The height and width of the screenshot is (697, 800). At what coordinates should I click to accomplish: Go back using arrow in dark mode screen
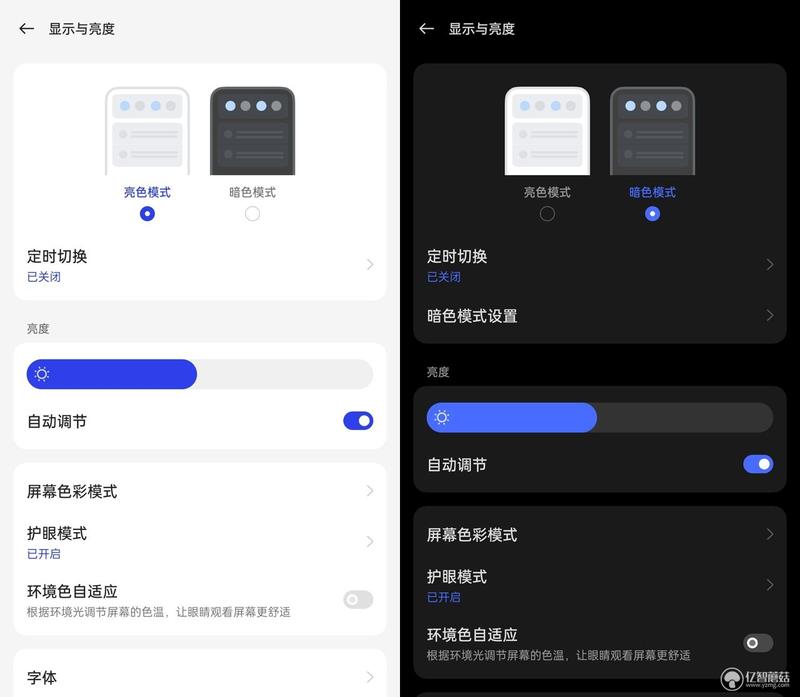tap(427, 29)
